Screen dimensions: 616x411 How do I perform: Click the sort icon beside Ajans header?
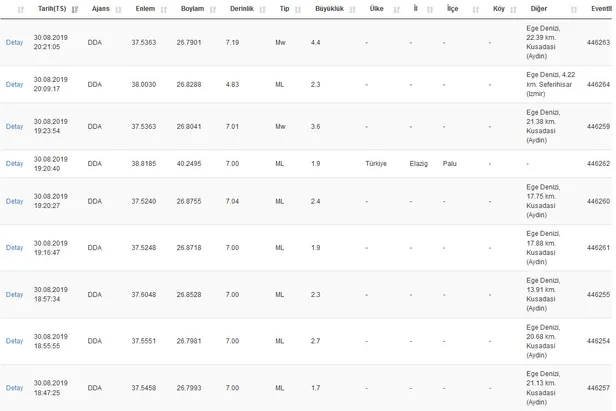118,9
